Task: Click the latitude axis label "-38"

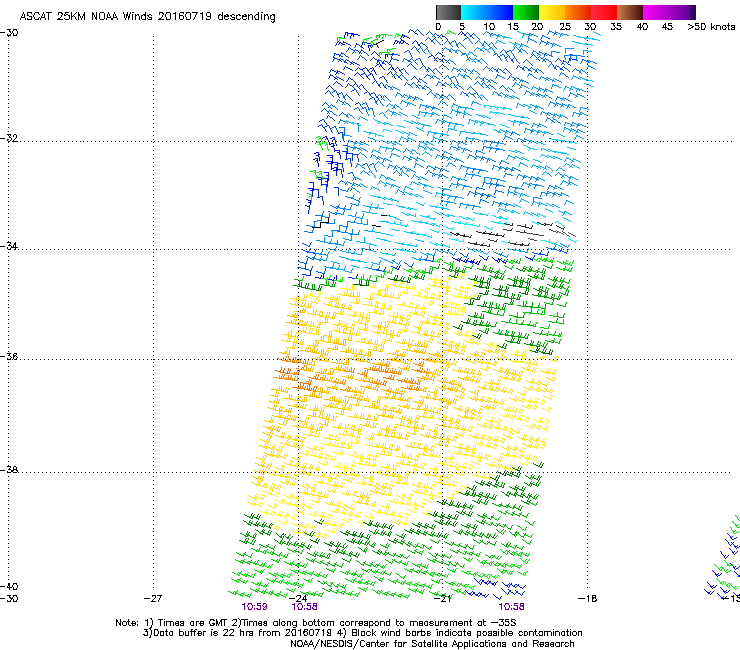Action: click(9, 470)
